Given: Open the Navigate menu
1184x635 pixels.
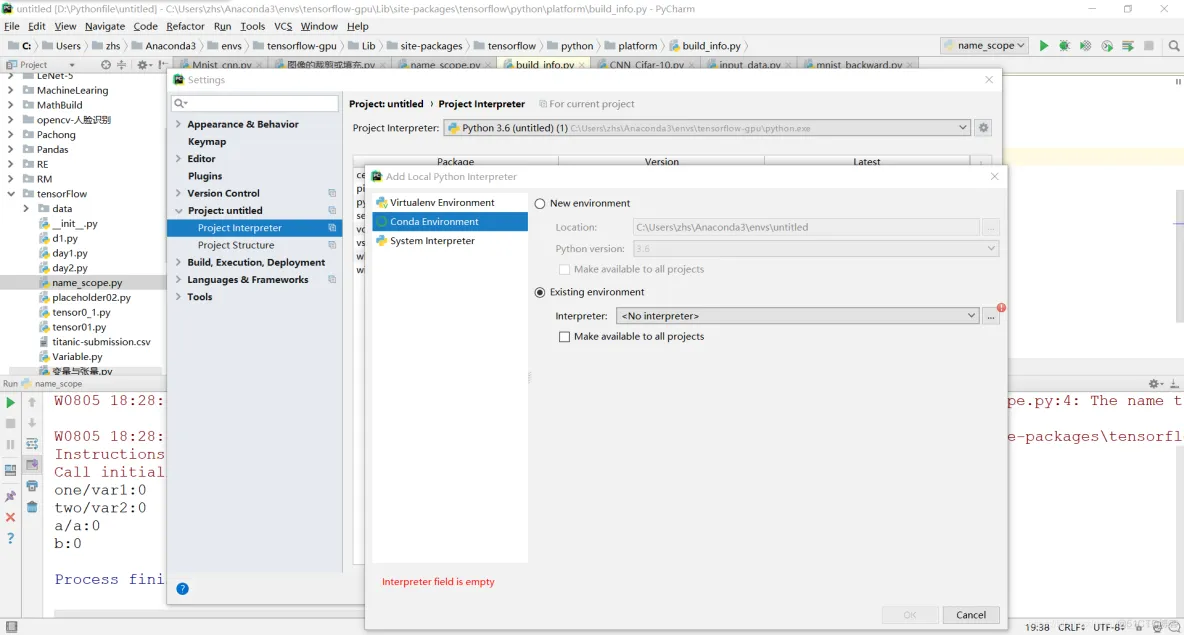Looking at the screenshot, I should (104, 26).
